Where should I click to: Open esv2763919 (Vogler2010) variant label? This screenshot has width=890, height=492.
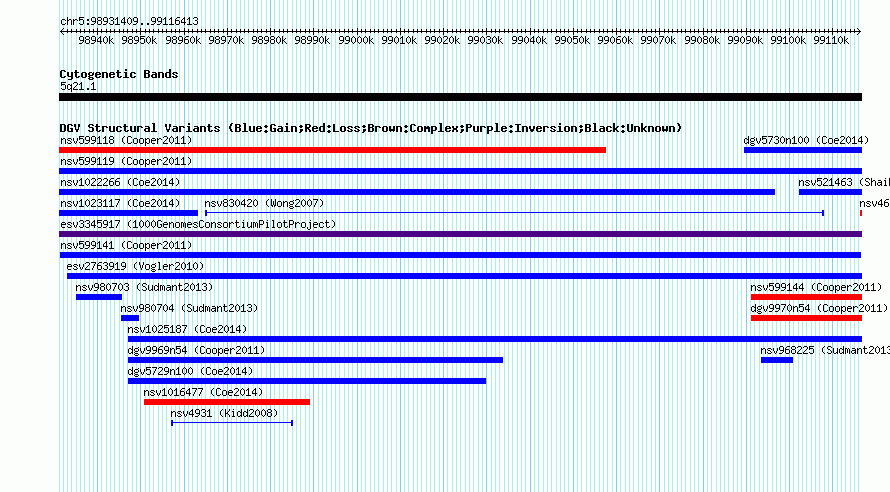click(x=135, y=266)
